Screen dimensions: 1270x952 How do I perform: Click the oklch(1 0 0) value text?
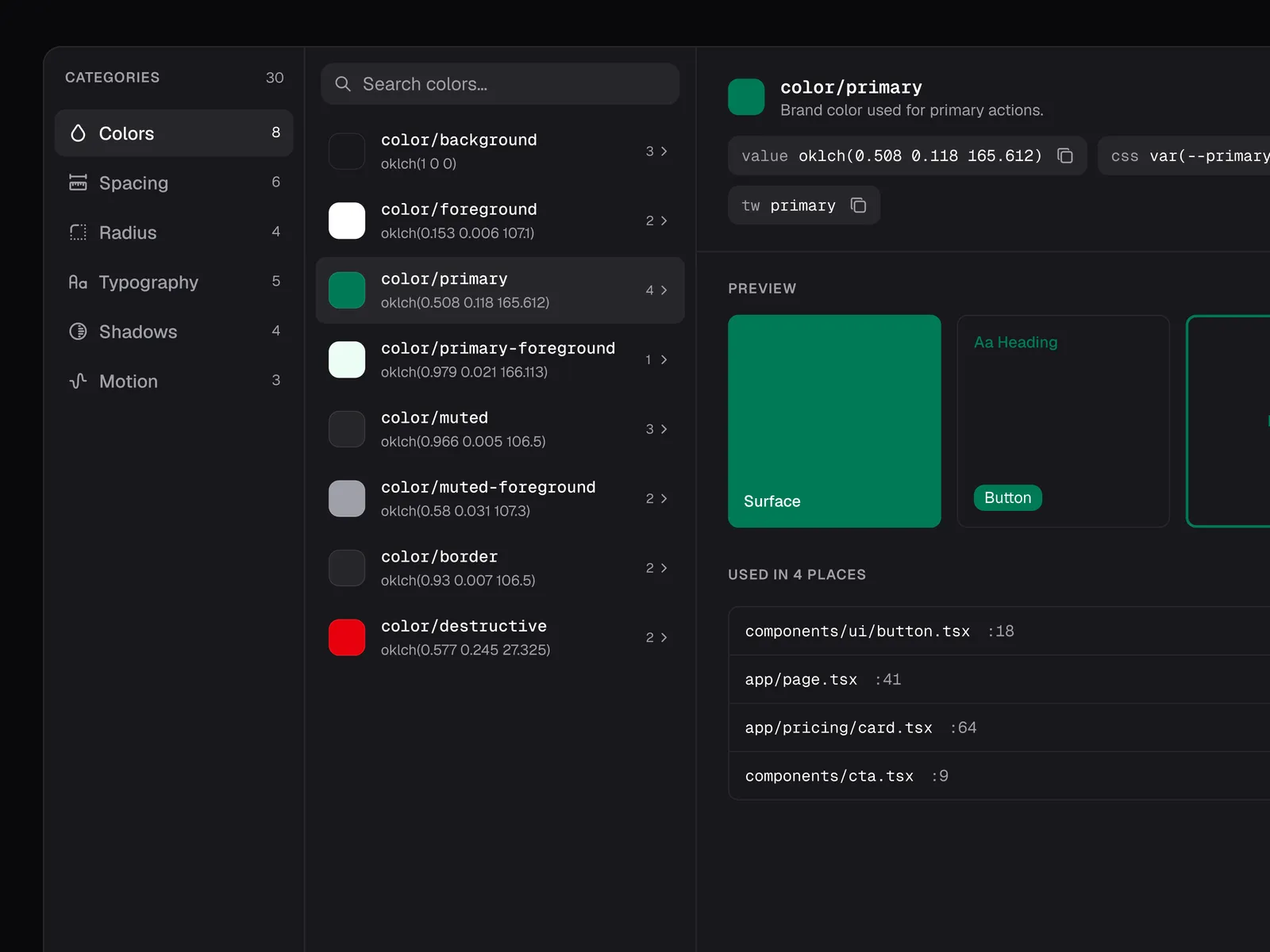[418, 163]
